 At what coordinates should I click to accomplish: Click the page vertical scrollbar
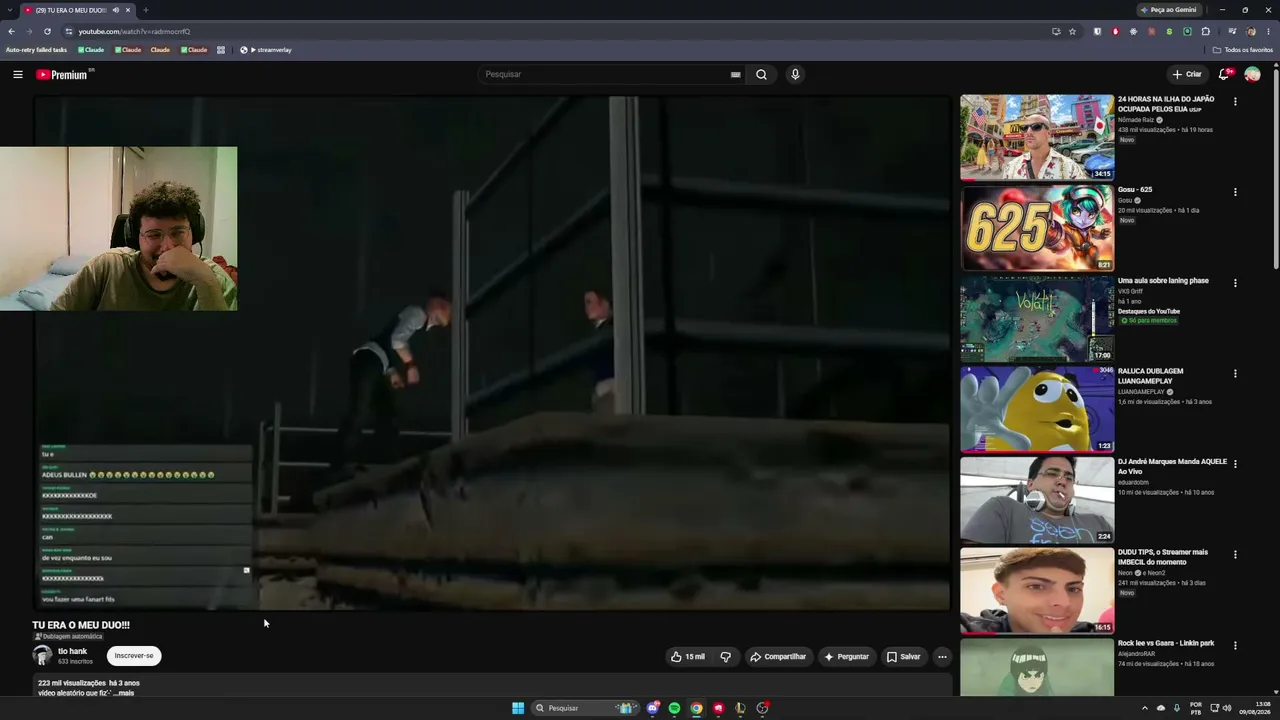click(1276, 170)
